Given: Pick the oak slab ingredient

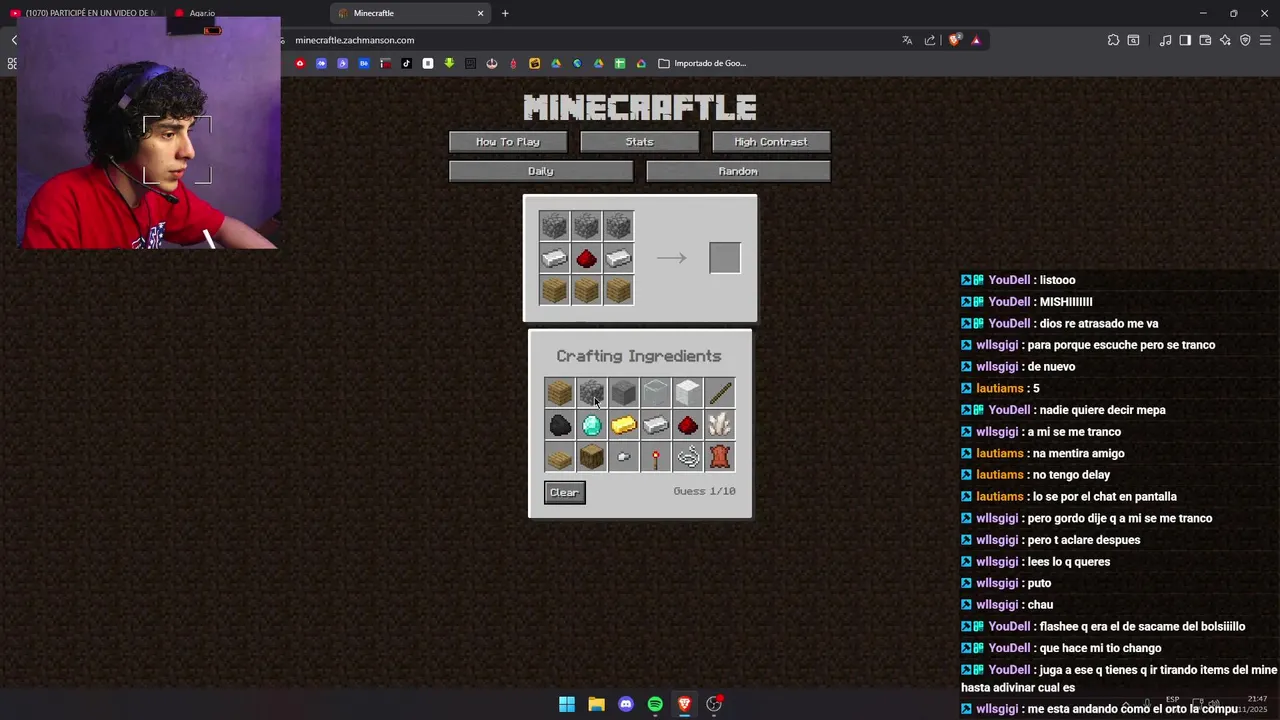Looking at the screenshot, I should click(559, 457).
